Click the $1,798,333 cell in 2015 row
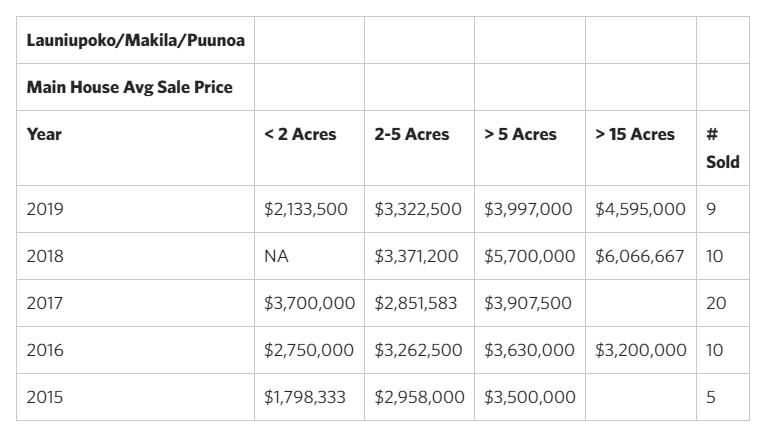This screenshot has height=442, width=767. [x=309, y=397]
